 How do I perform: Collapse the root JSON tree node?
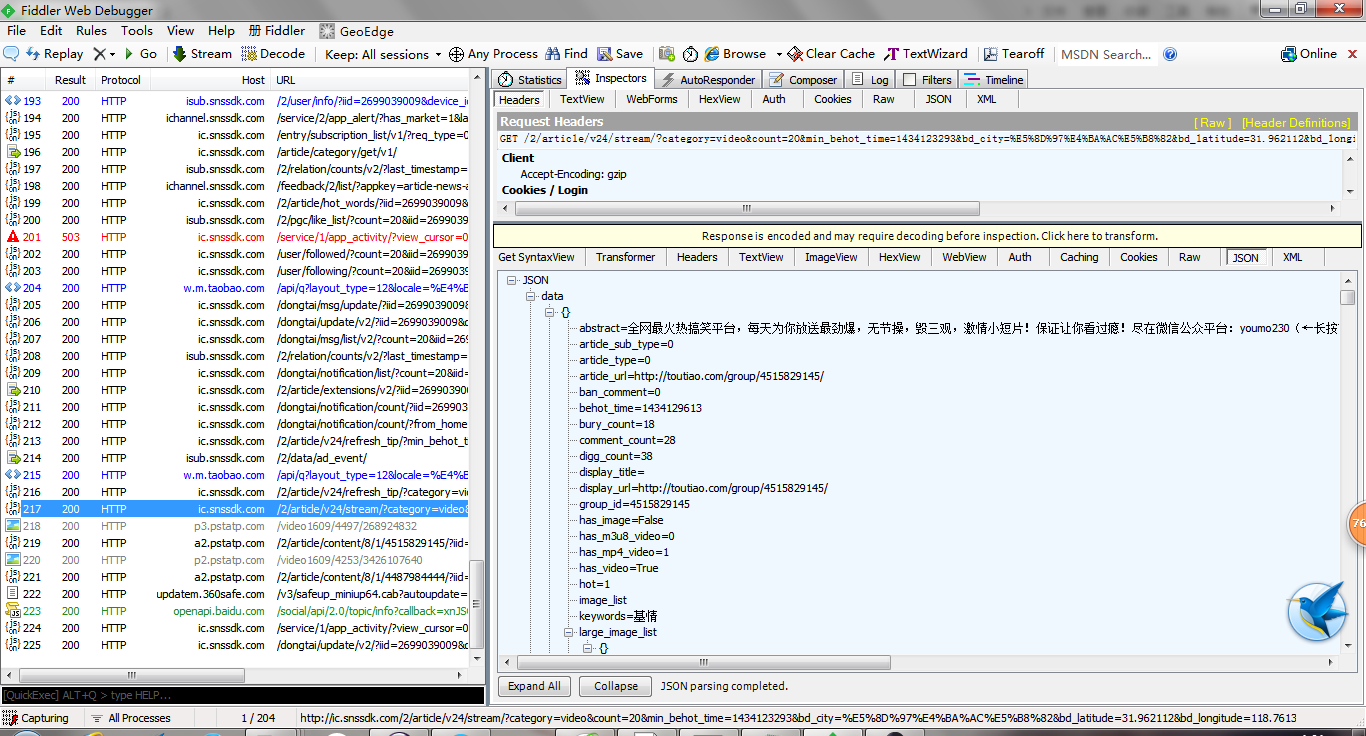512,280
